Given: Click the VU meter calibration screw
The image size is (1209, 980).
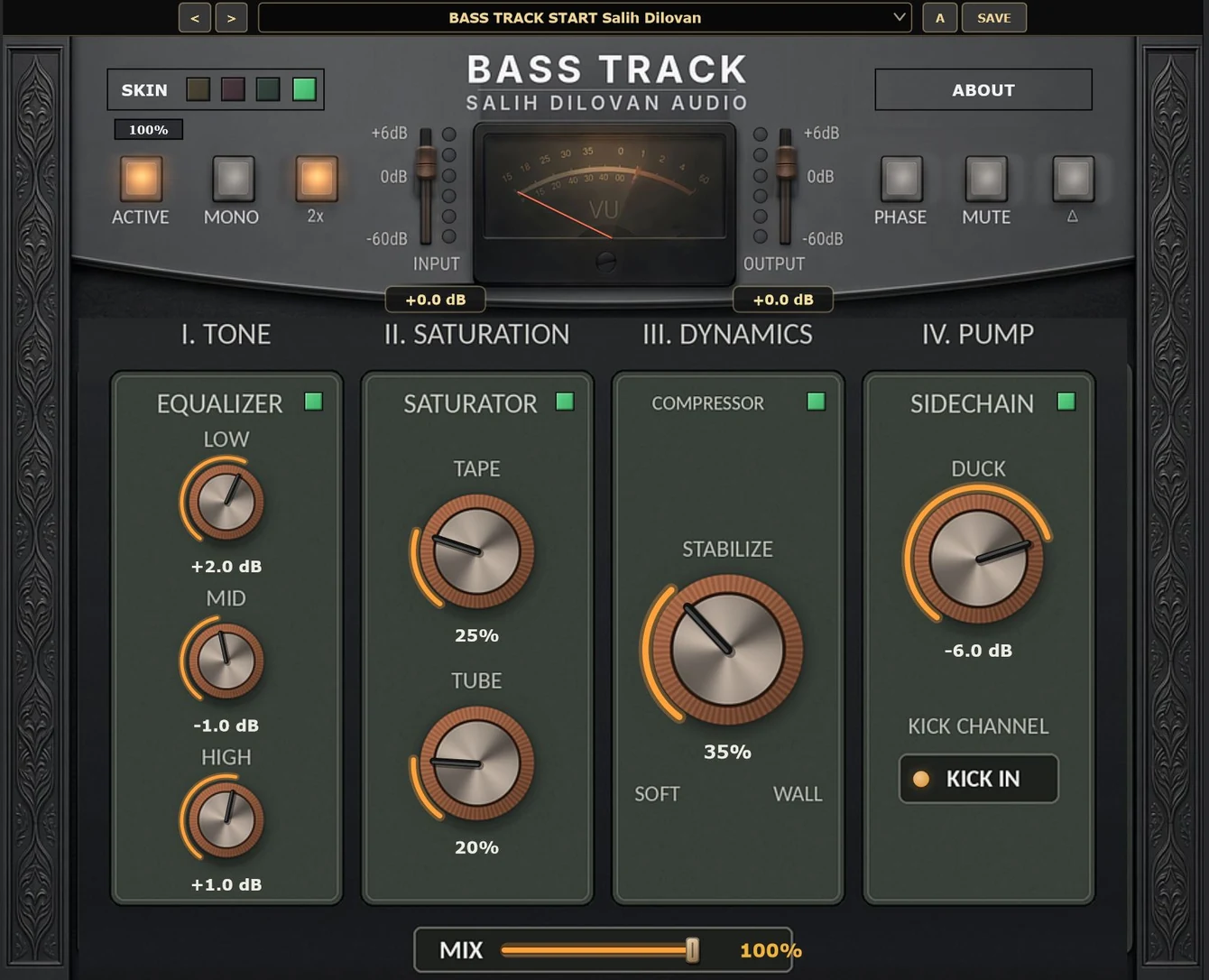Looking at the screenshot, I should [x=606, y=263].
